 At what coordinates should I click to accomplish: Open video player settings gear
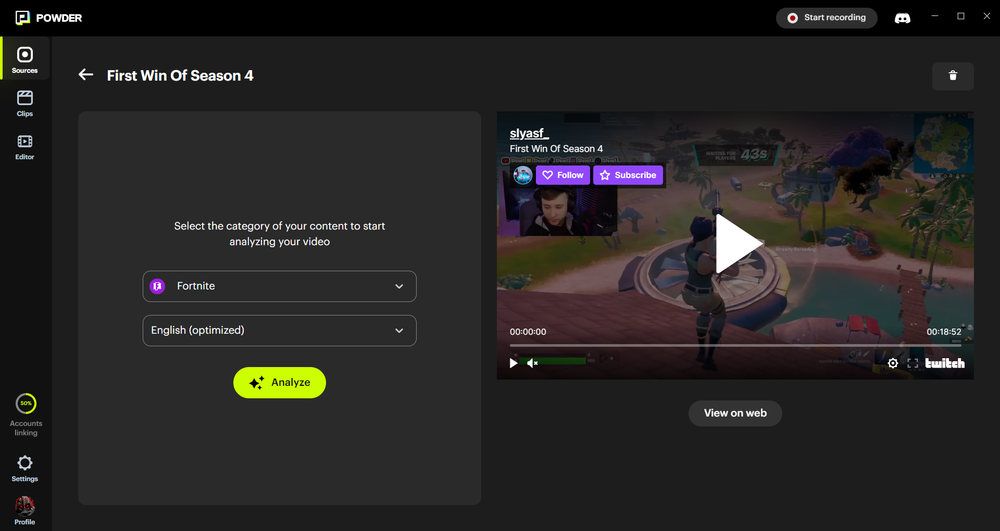[x=893, y=363]
